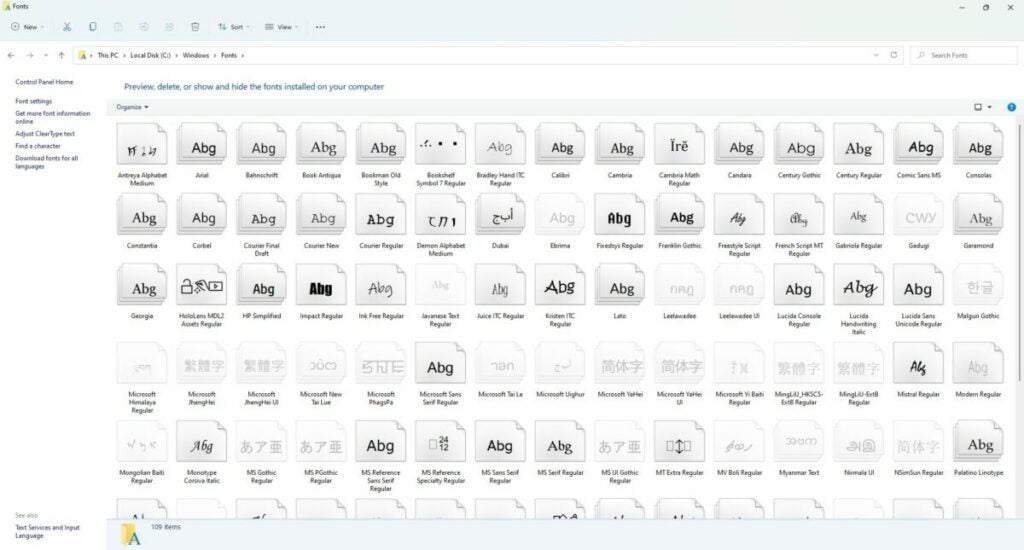The height and width of the screenshot is (550, 1024).
Task: Open Get more font information online link
Action: click(x=53, y=118)
